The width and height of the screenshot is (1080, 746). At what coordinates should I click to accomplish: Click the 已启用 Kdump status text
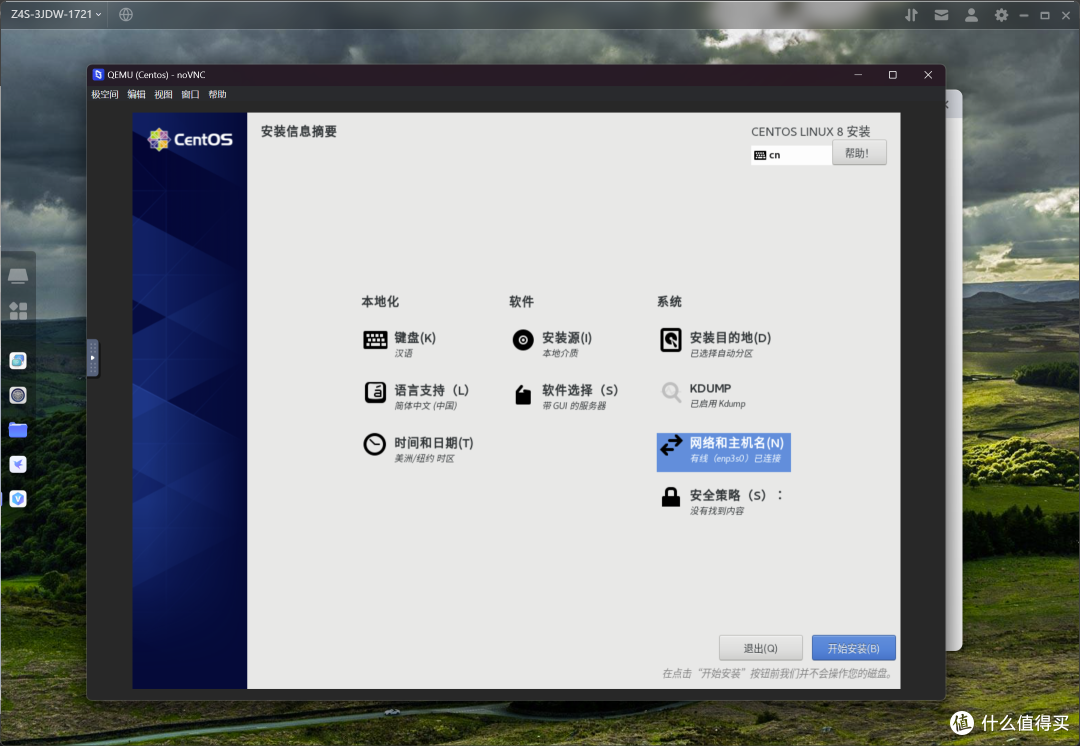[718, 404]
